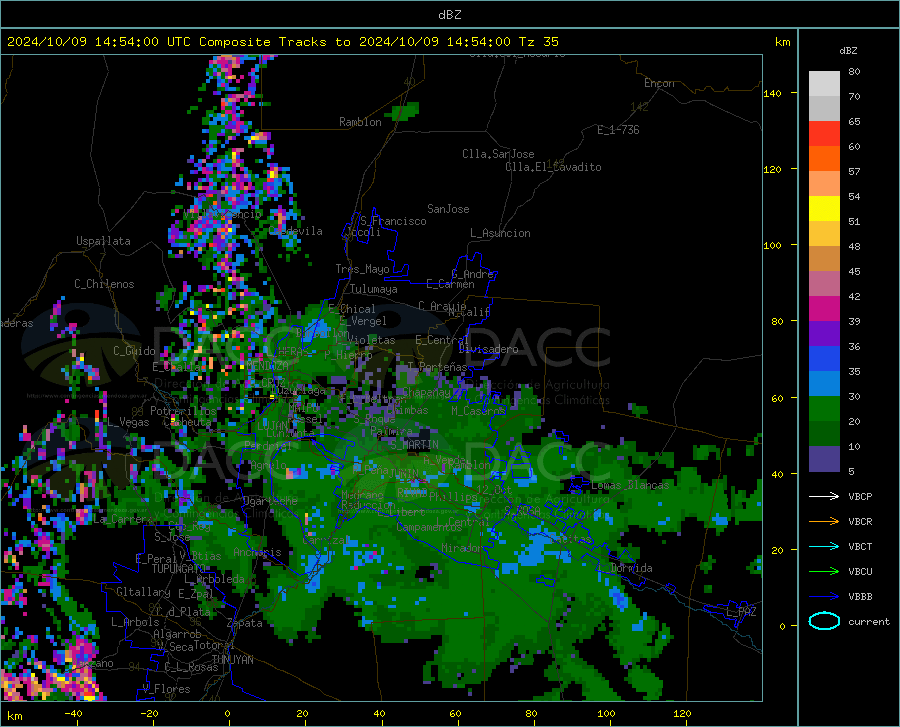Click the 'Uspallata' map label

pyautogui.click(x=103, y=241)
